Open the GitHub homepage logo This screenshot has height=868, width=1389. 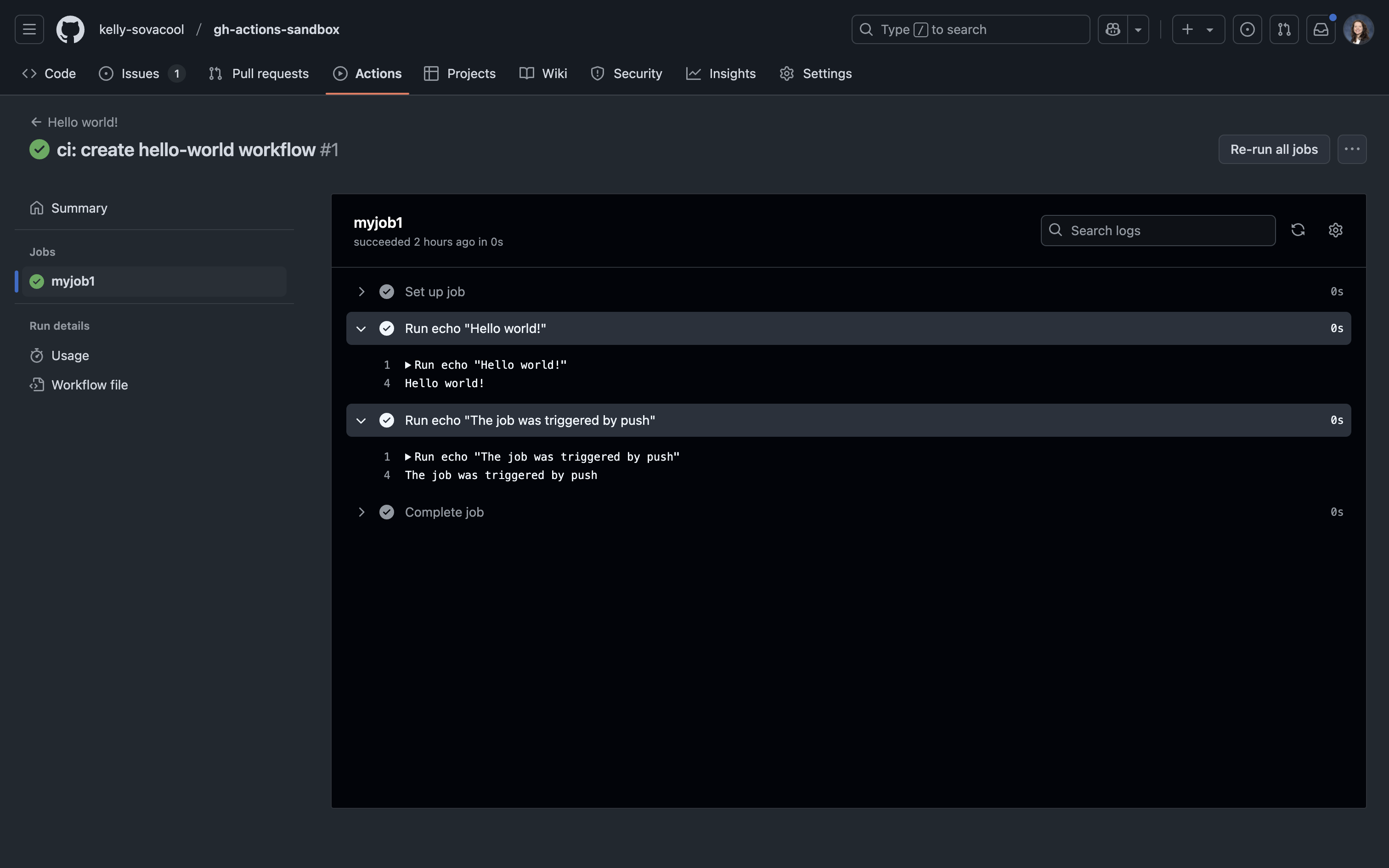70,29
